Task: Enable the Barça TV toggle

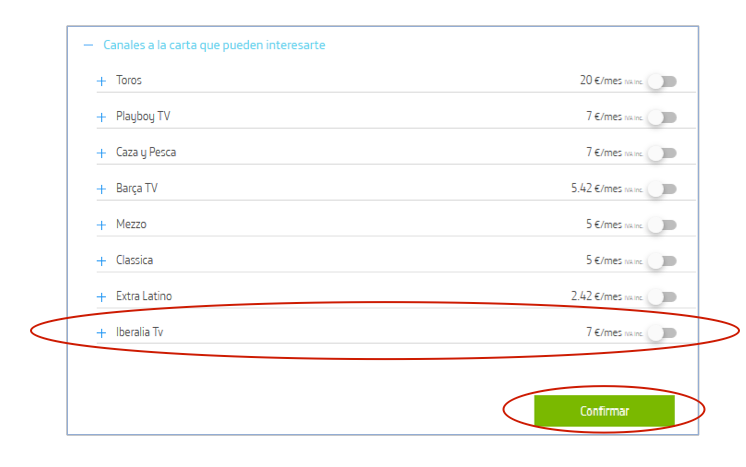Action: [x=661, y=189]
